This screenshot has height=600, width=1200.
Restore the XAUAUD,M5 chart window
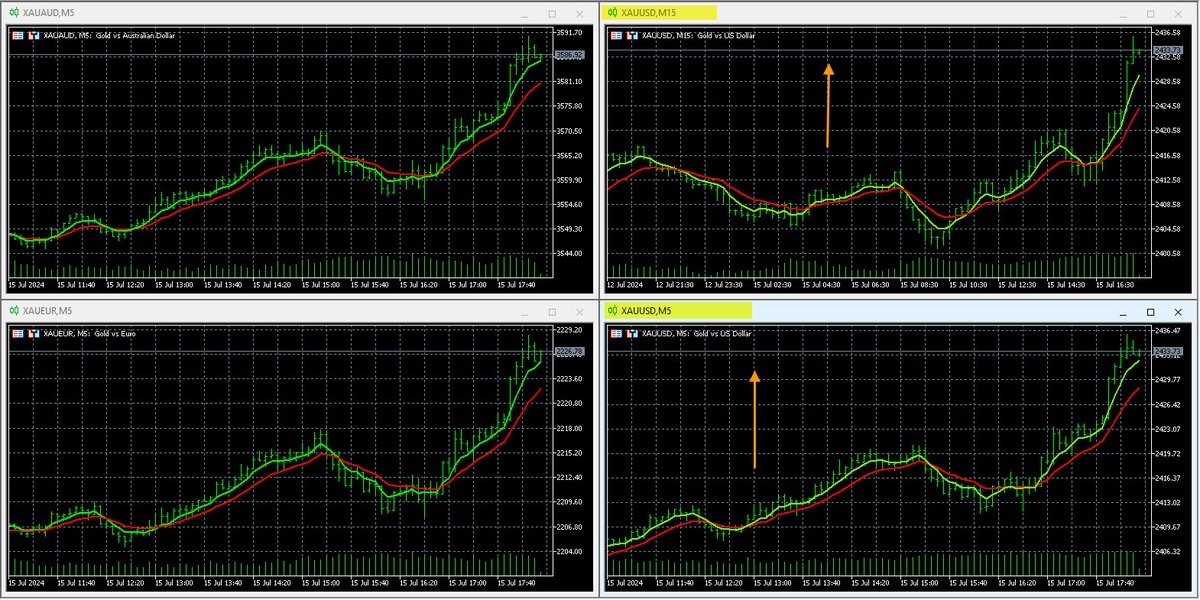[x=551, y=14]
